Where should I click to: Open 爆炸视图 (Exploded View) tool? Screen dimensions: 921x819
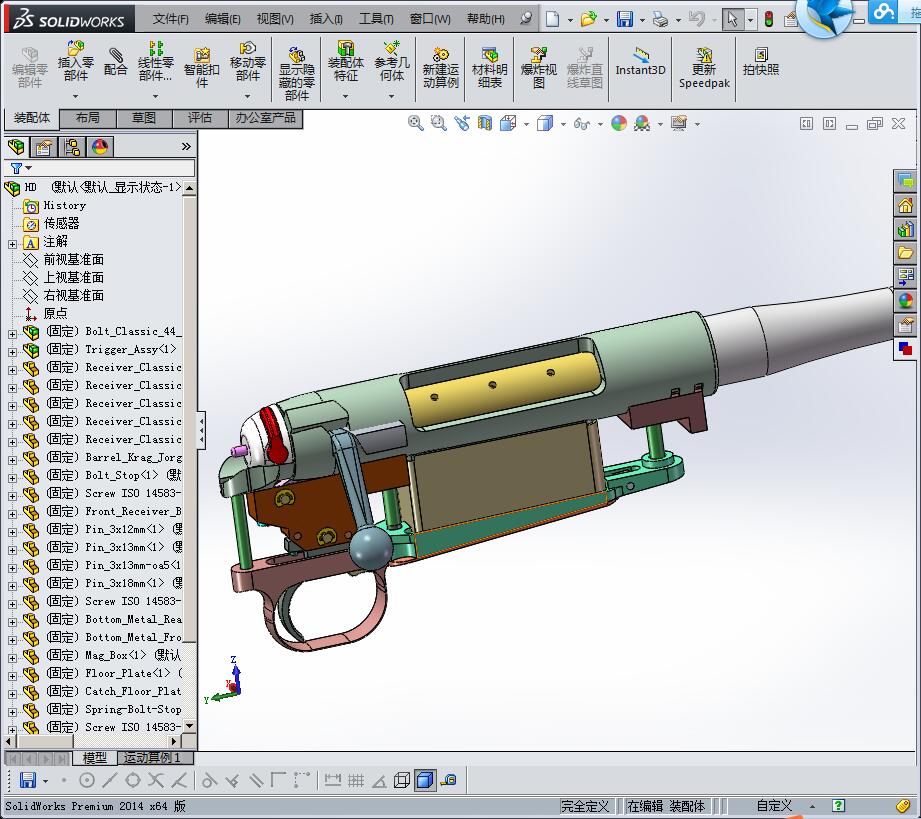pyautogui.click(x=538, y=67)
